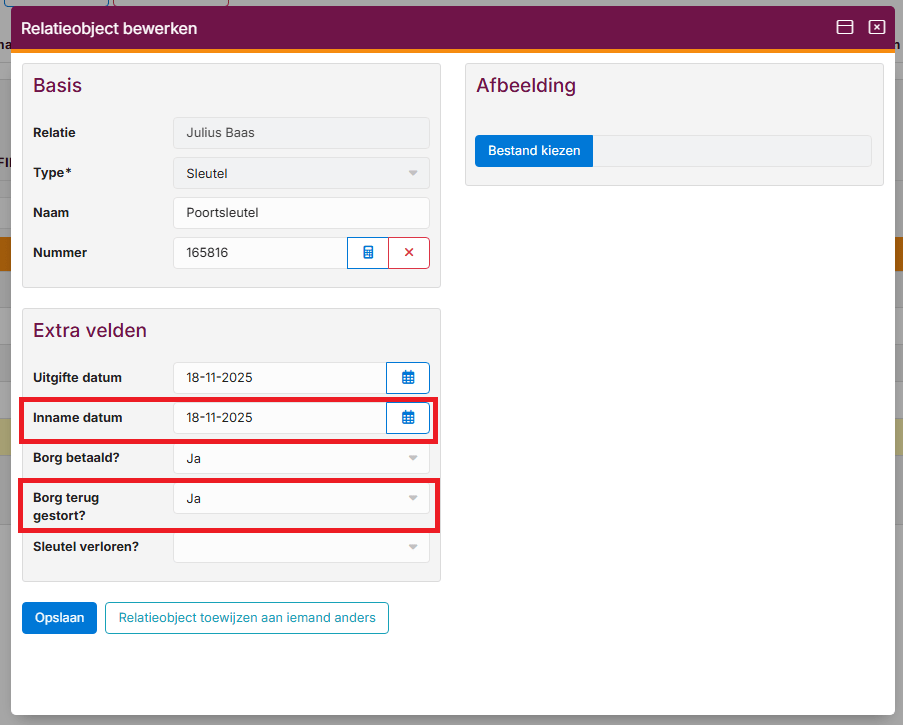Open the Uitgifte datum calendar picker
The height and width of the screenshot is (725, 903).
pyautogui.click(x=408, y=378)
